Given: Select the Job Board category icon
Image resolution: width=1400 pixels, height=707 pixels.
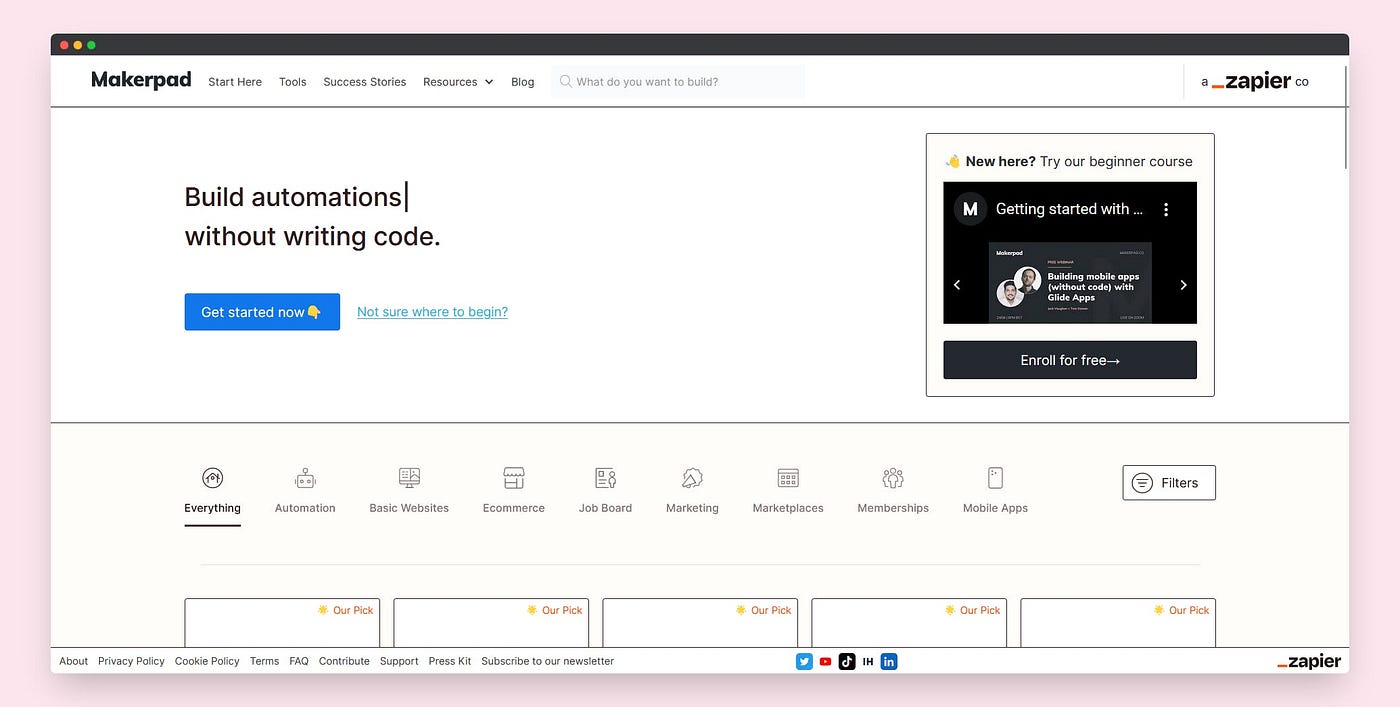Looking at the screenshot, I should coord(605,478).
